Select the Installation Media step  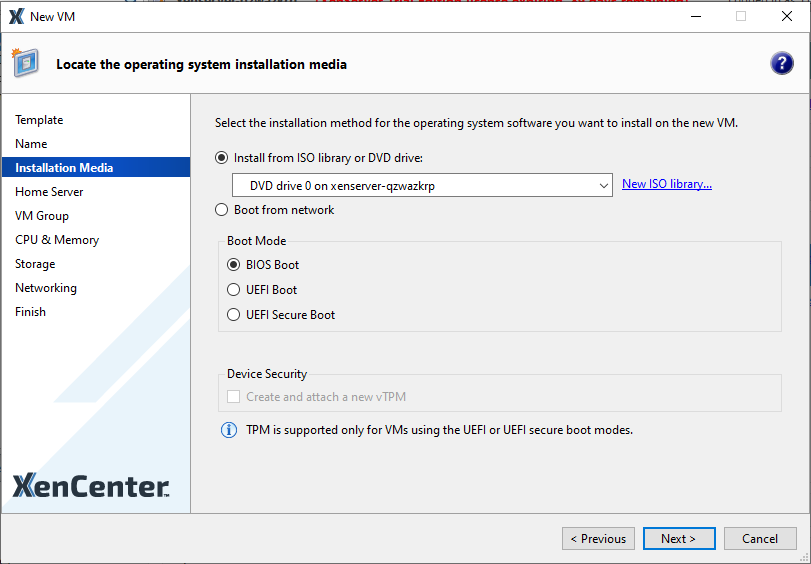pos(96,167)
